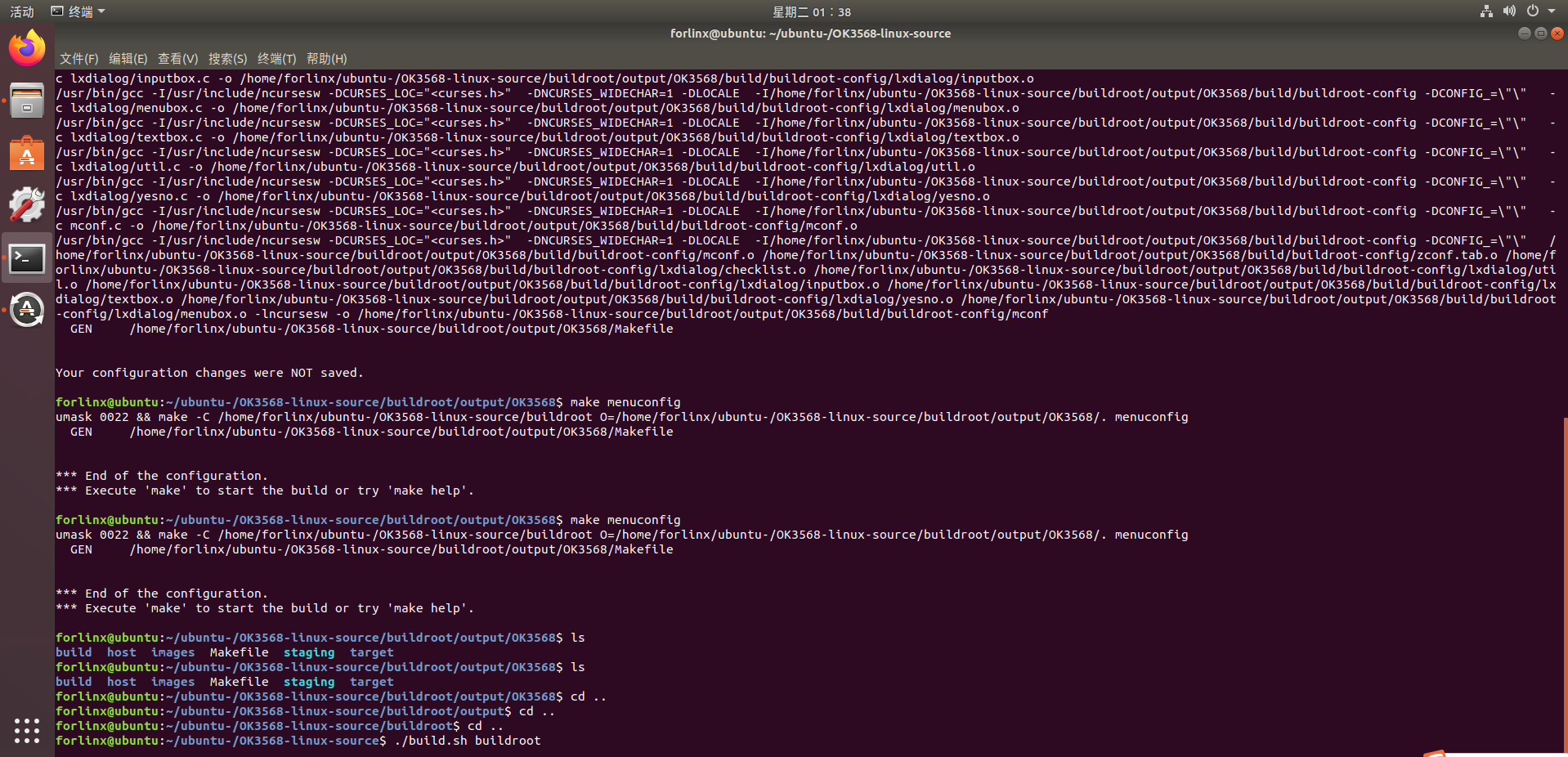Open Firefox from the dock

(x=27, y=48)
